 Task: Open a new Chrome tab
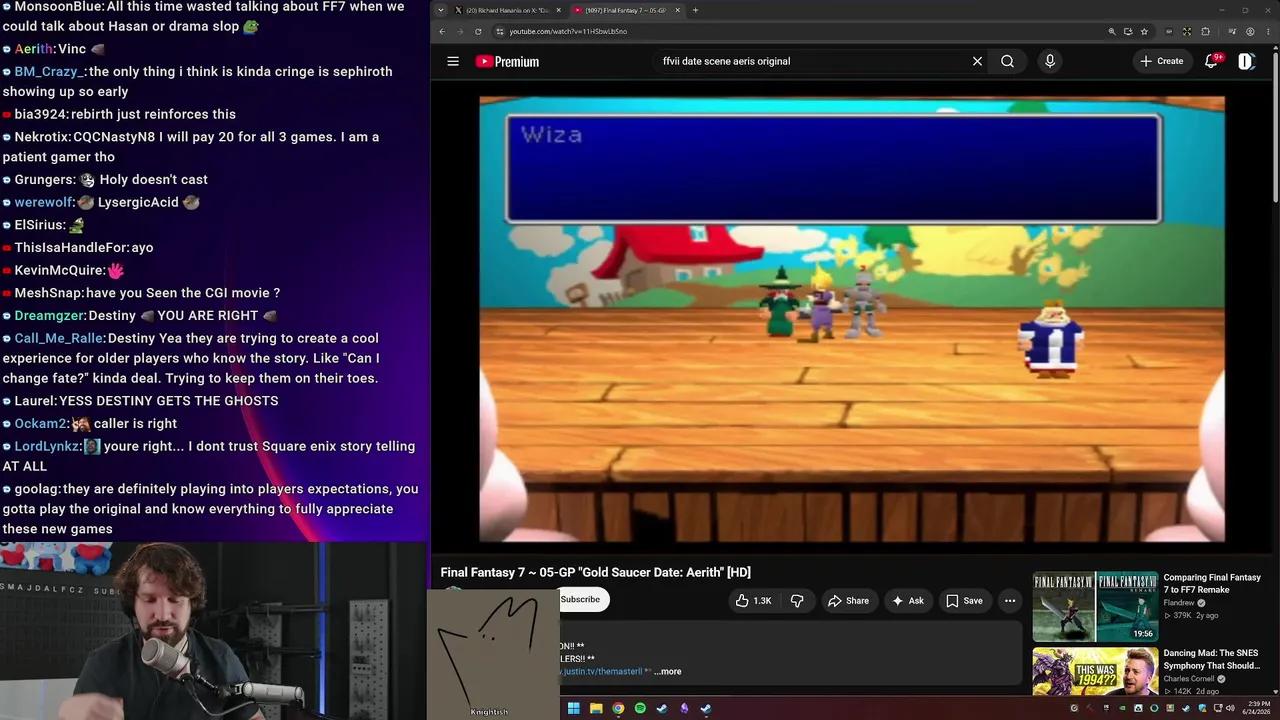[696, 10]
